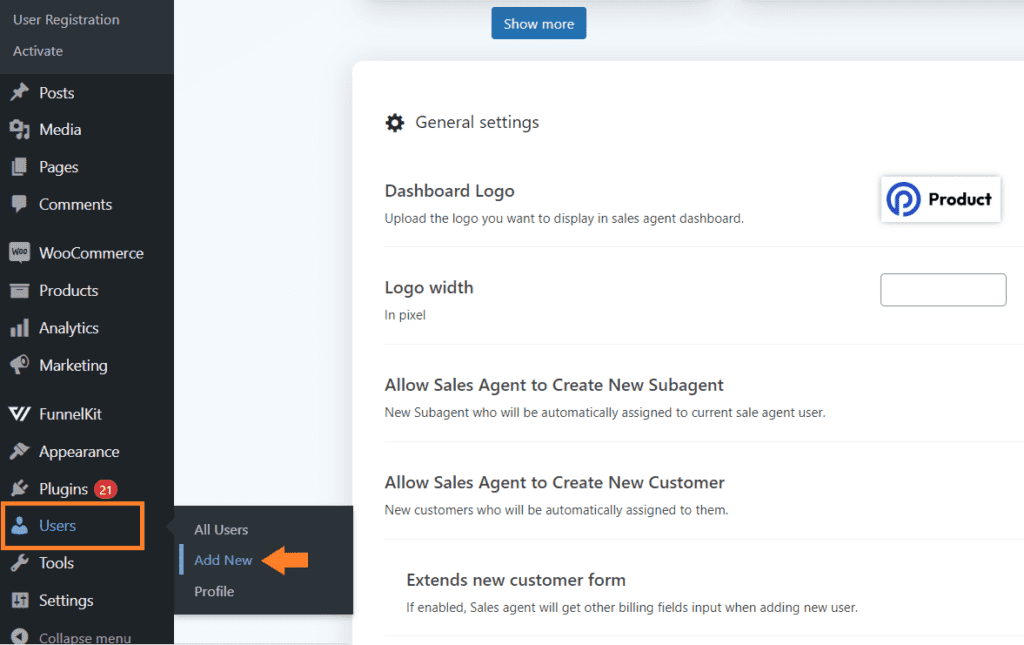
Task: Focus the Logo width input field
Action: [943, 290]
